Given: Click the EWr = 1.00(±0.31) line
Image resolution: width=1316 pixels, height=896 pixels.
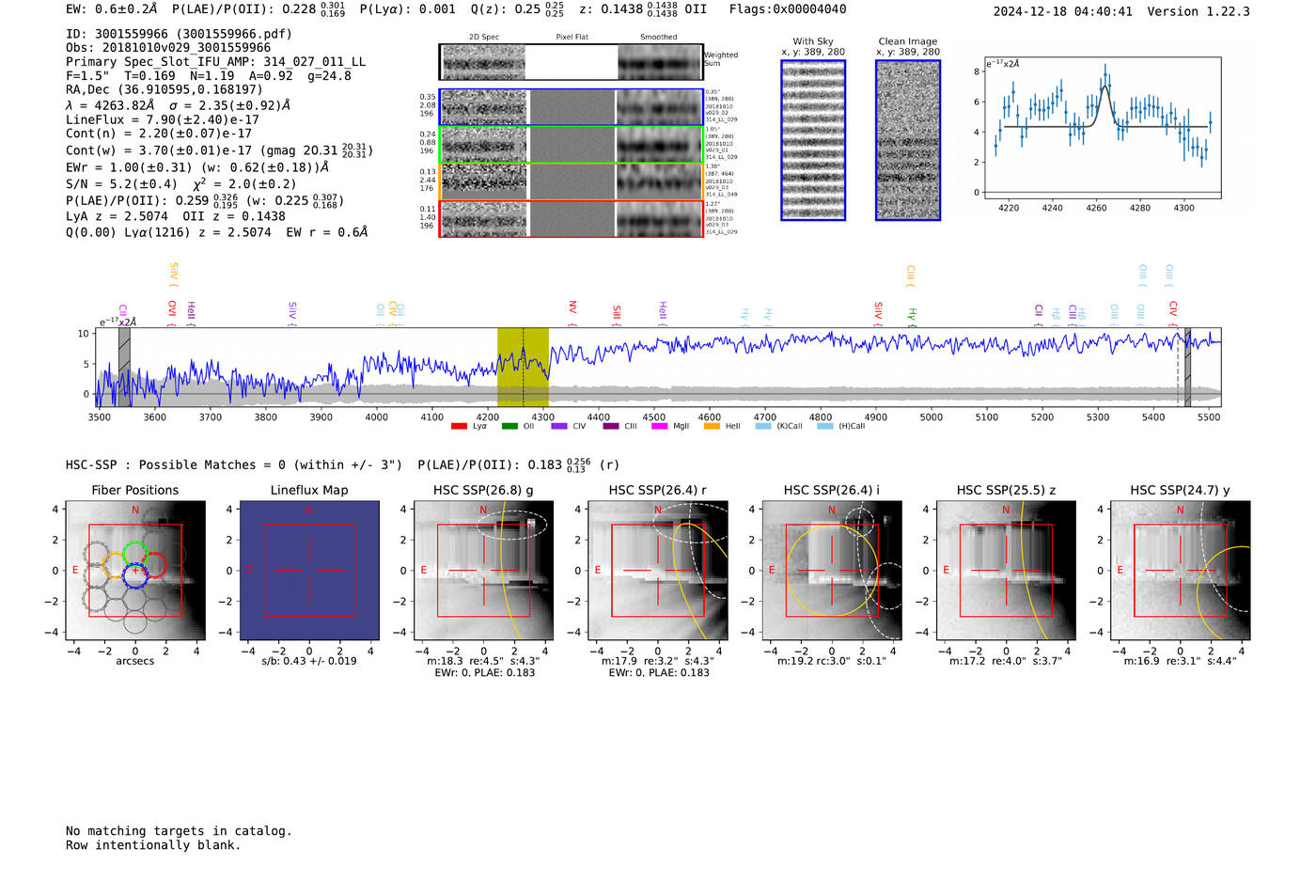Looking at the screenshot, I should pos(197,167).
